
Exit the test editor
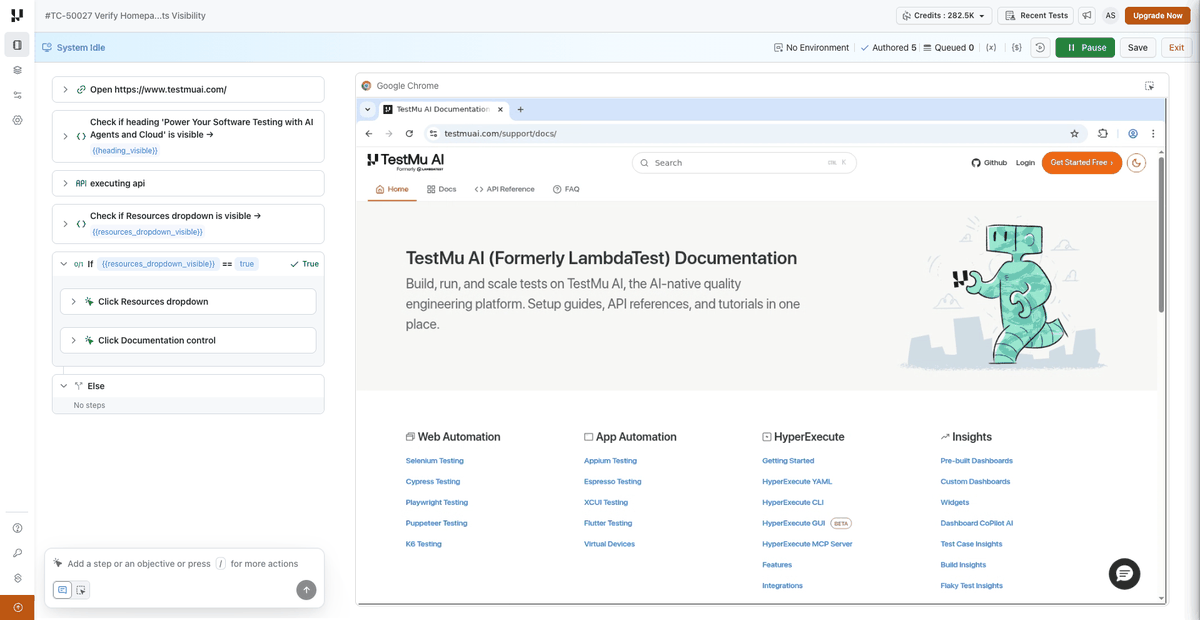(x=1176, y=47)
